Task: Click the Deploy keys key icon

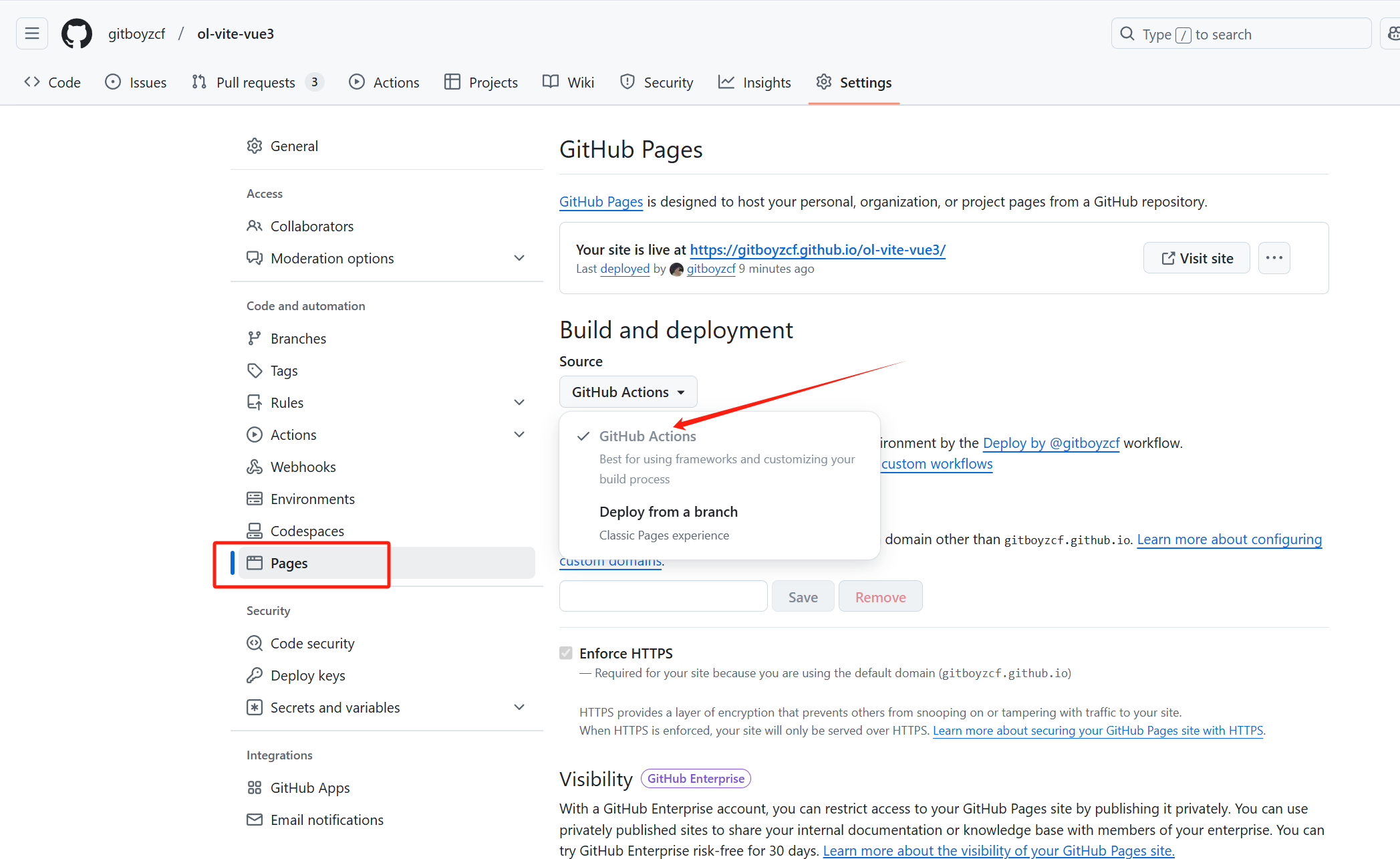Action: [255, 675]
